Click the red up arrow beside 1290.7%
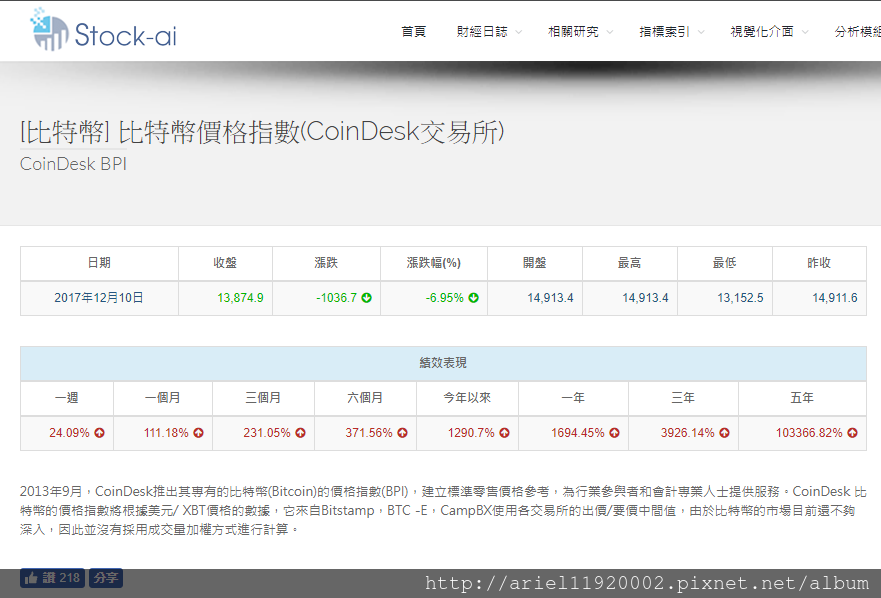The width and height of the screenshot is (881, 598). (x=505, y=433)
